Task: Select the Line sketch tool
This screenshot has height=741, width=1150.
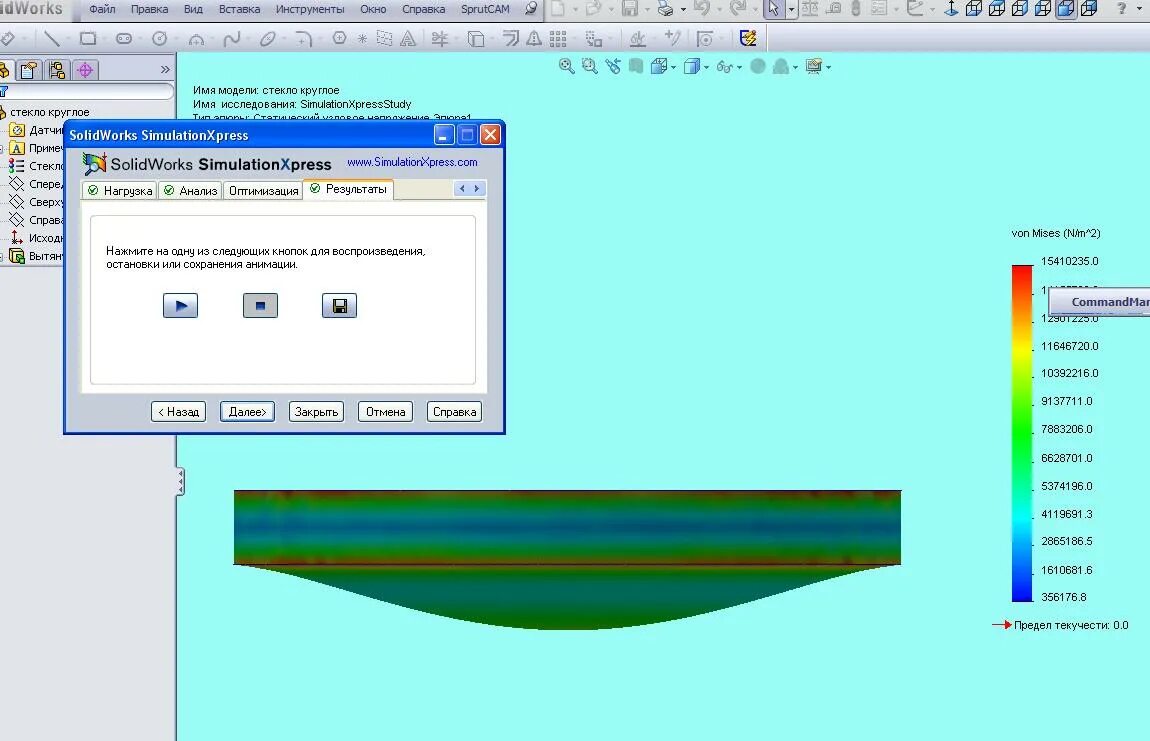Action: coord(51,38)
